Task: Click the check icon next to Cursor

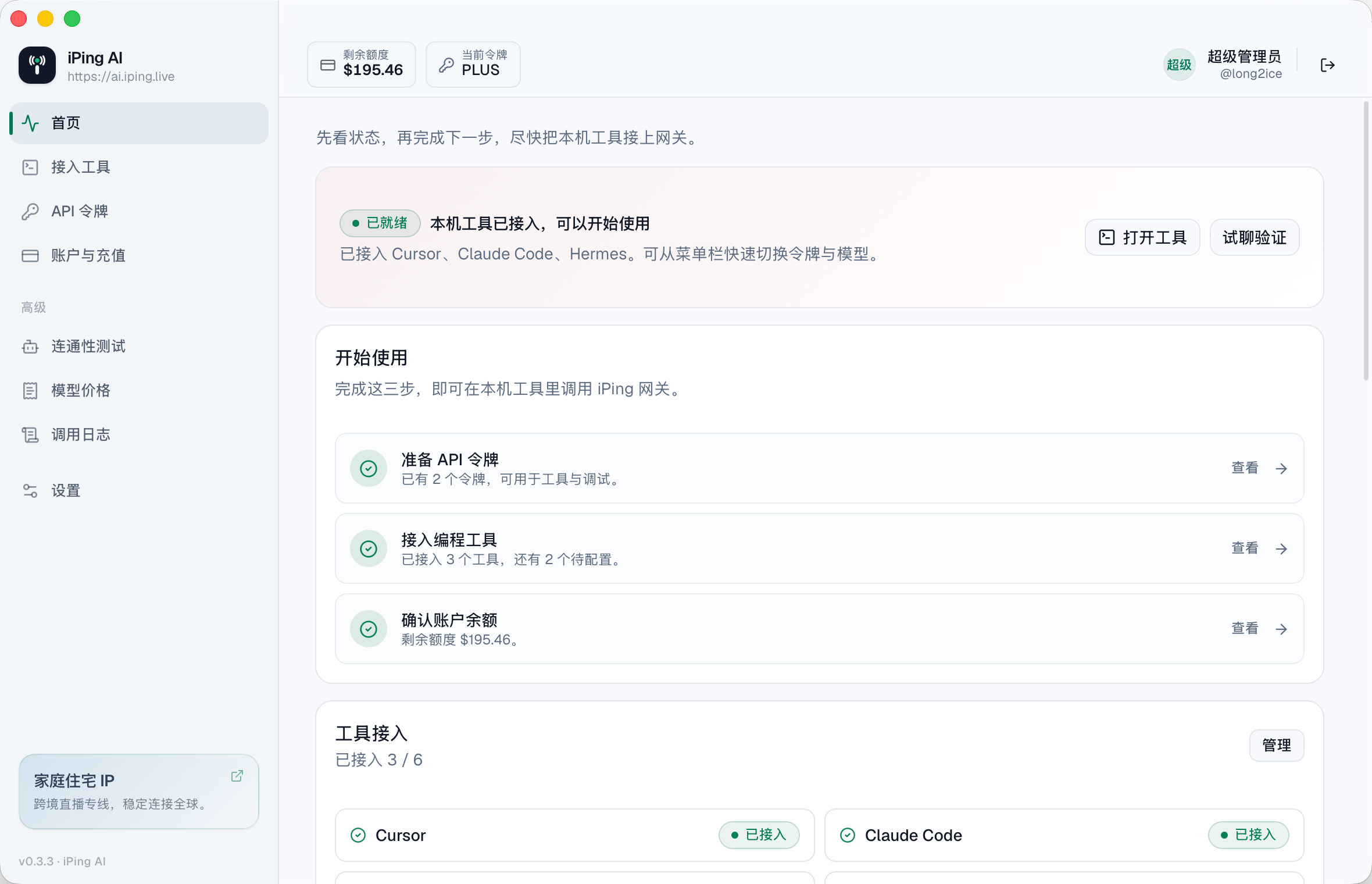Action: click(358, 836)
